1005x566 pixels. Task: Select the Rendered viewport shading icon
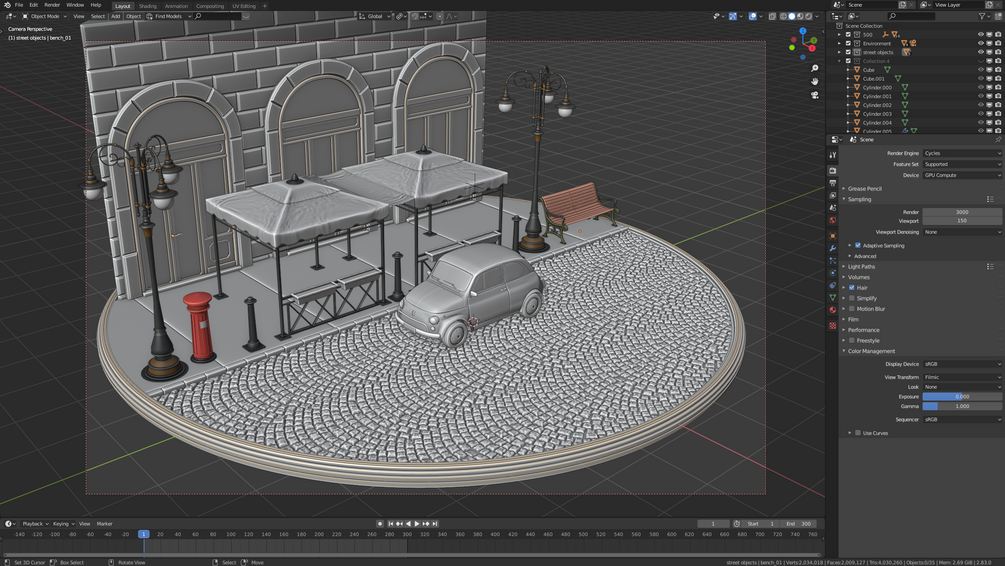click(808, 16)
